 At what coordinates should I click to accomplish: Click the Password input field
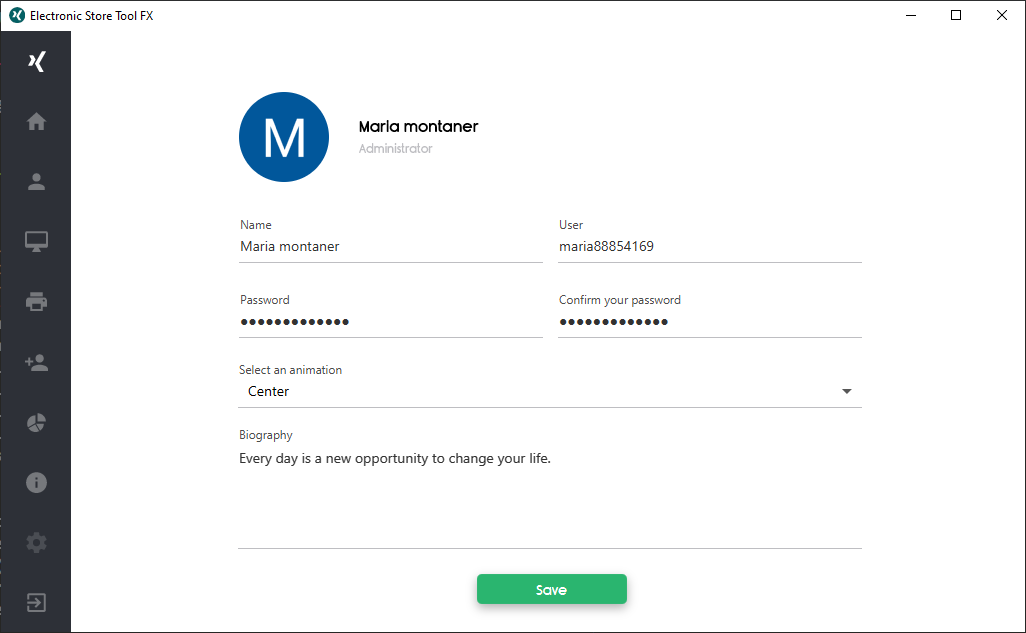[x=391, y=322]
